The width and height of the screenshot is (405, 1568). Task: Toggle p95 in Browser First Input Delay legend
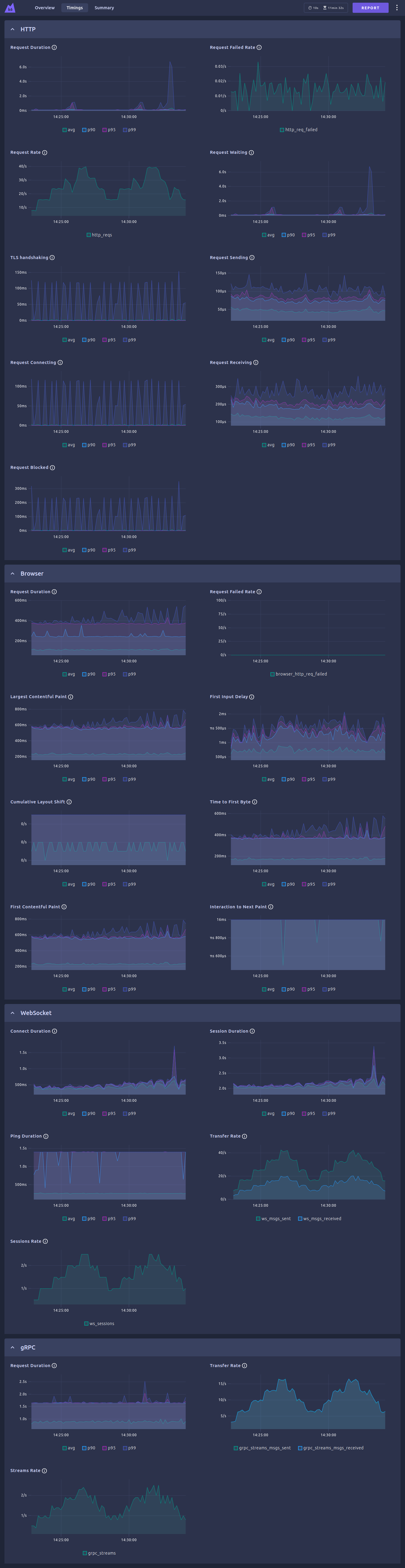click(308, 780)
